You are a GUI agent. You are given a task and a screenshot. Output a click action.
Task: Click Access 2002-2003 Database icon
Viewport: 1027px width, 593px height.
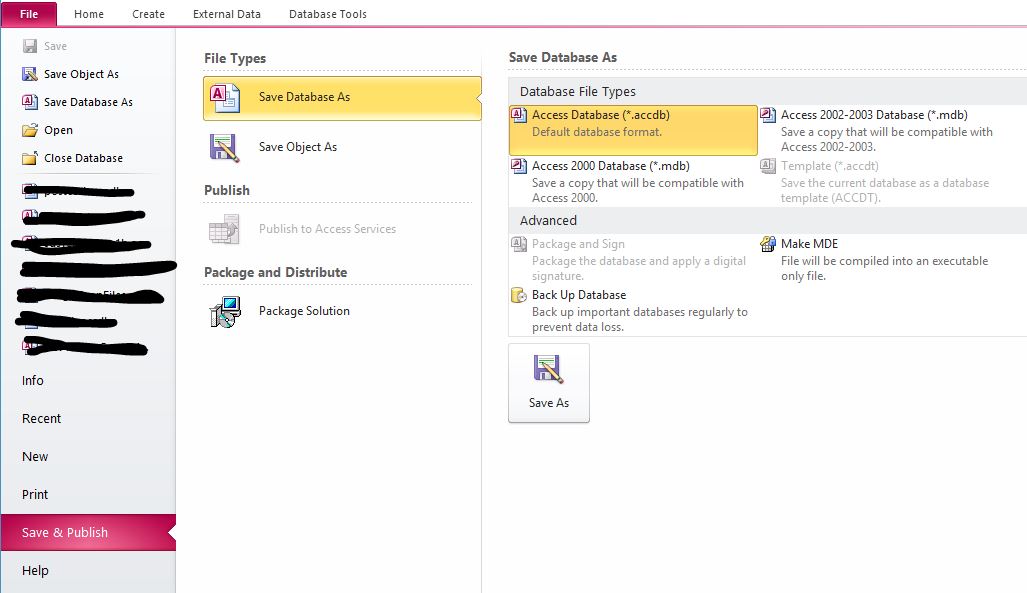[768, 115]
